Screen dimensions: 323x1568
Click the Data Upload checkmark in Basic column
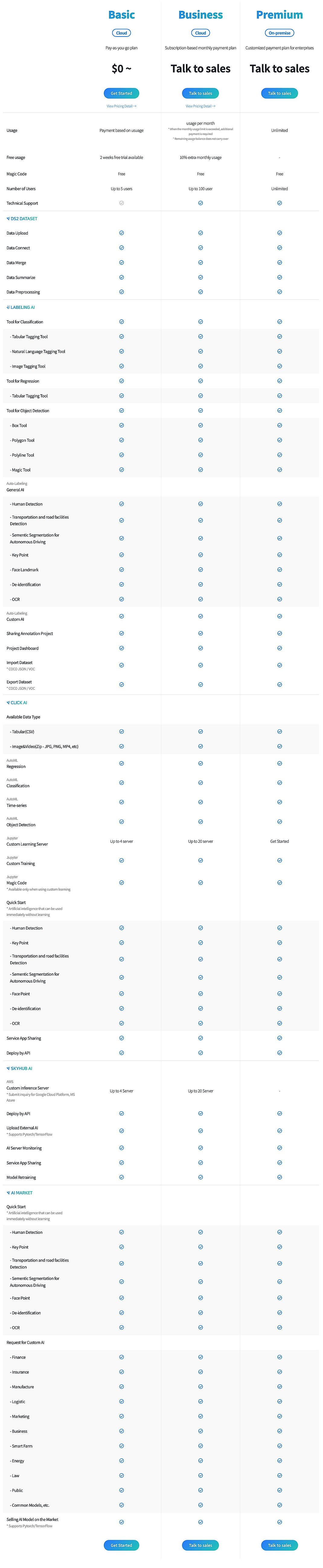click(x=121, y=232)
